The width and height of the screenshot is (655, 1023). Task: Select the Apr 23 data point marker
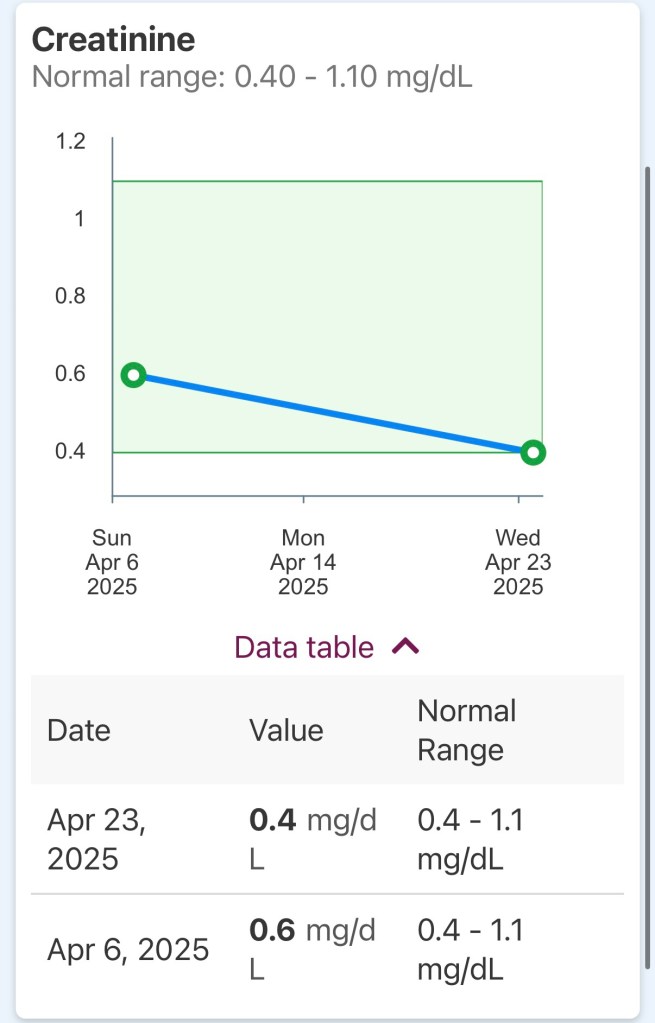[533, 452]
